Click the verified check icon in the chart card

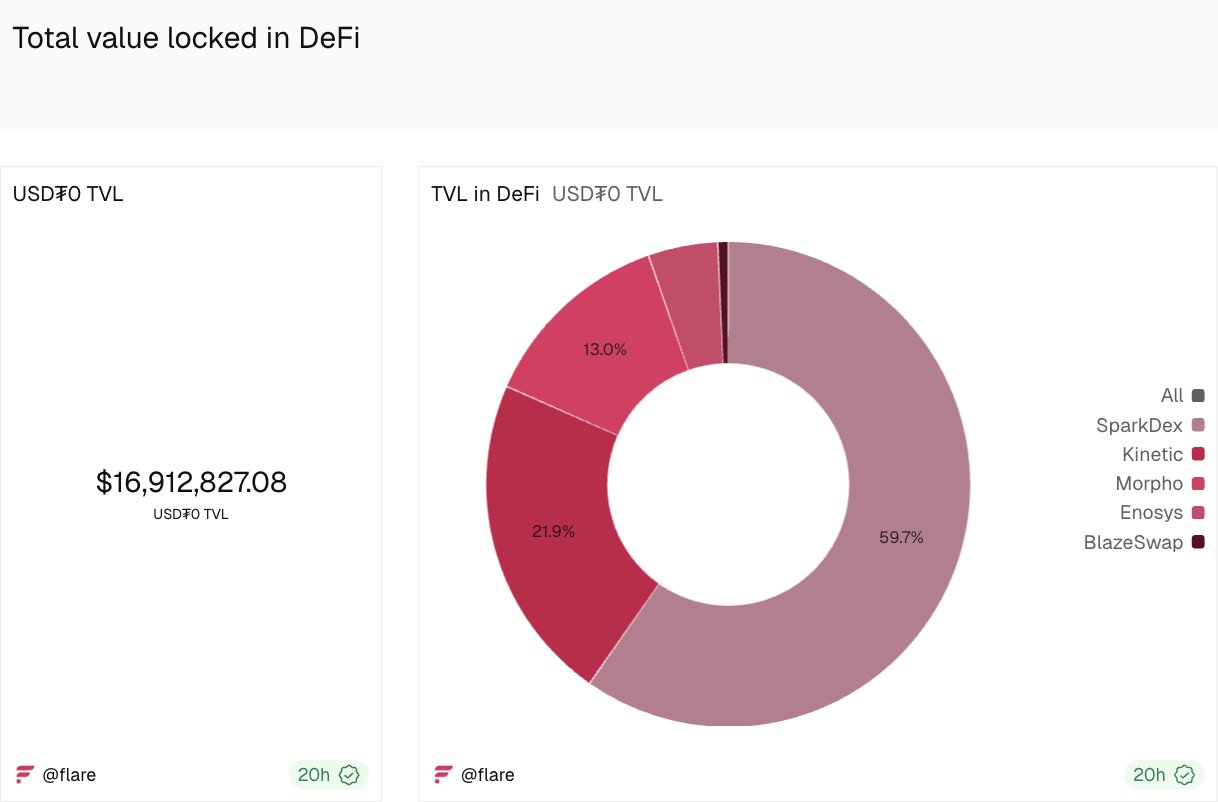click(1185, 775)
